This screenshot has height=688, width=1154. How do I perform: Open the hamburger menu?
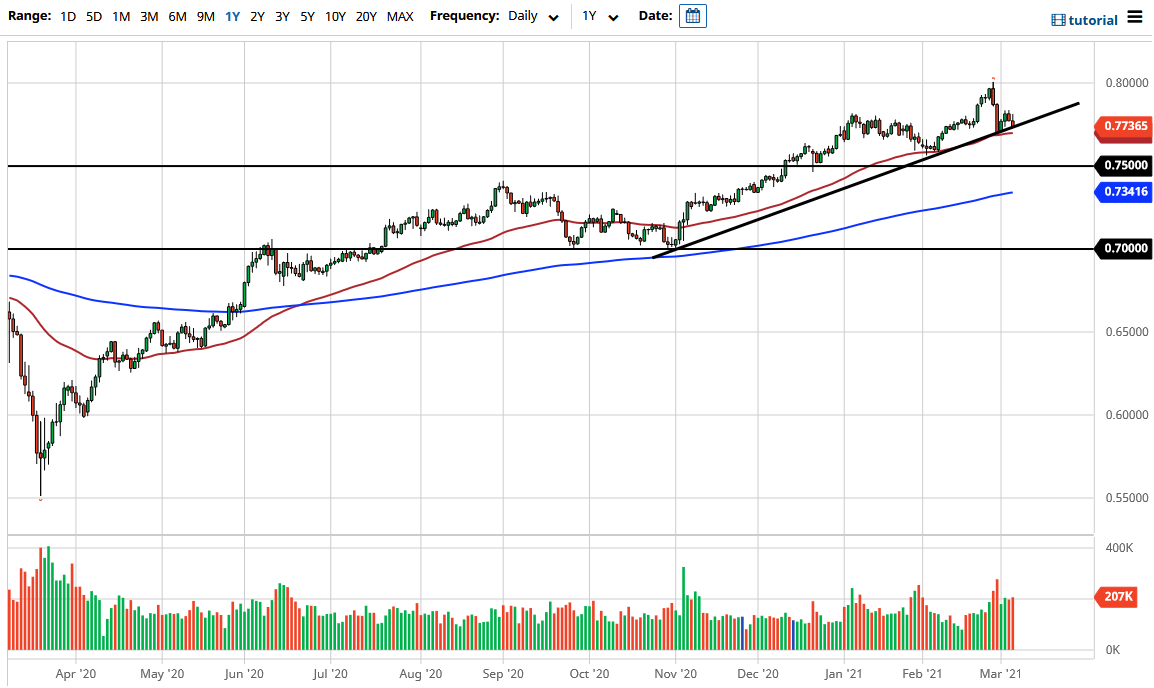[1136, 16]
